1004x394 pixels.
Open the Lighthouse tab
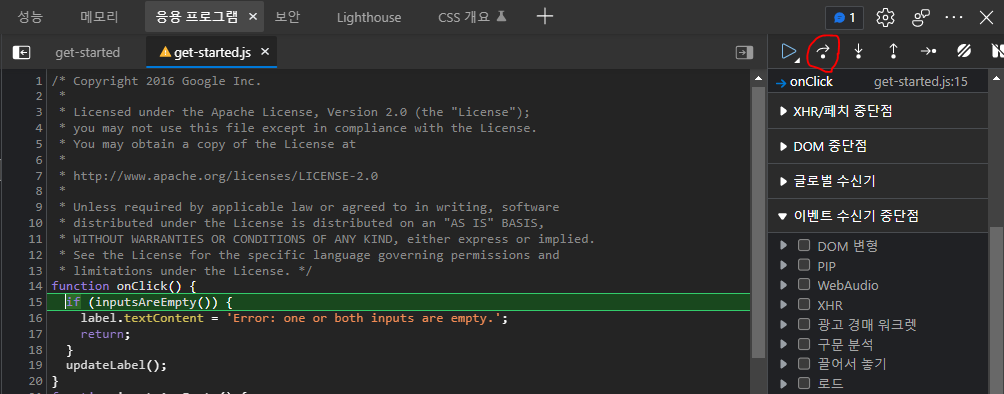pyautogui.click(x=369, y=18)
